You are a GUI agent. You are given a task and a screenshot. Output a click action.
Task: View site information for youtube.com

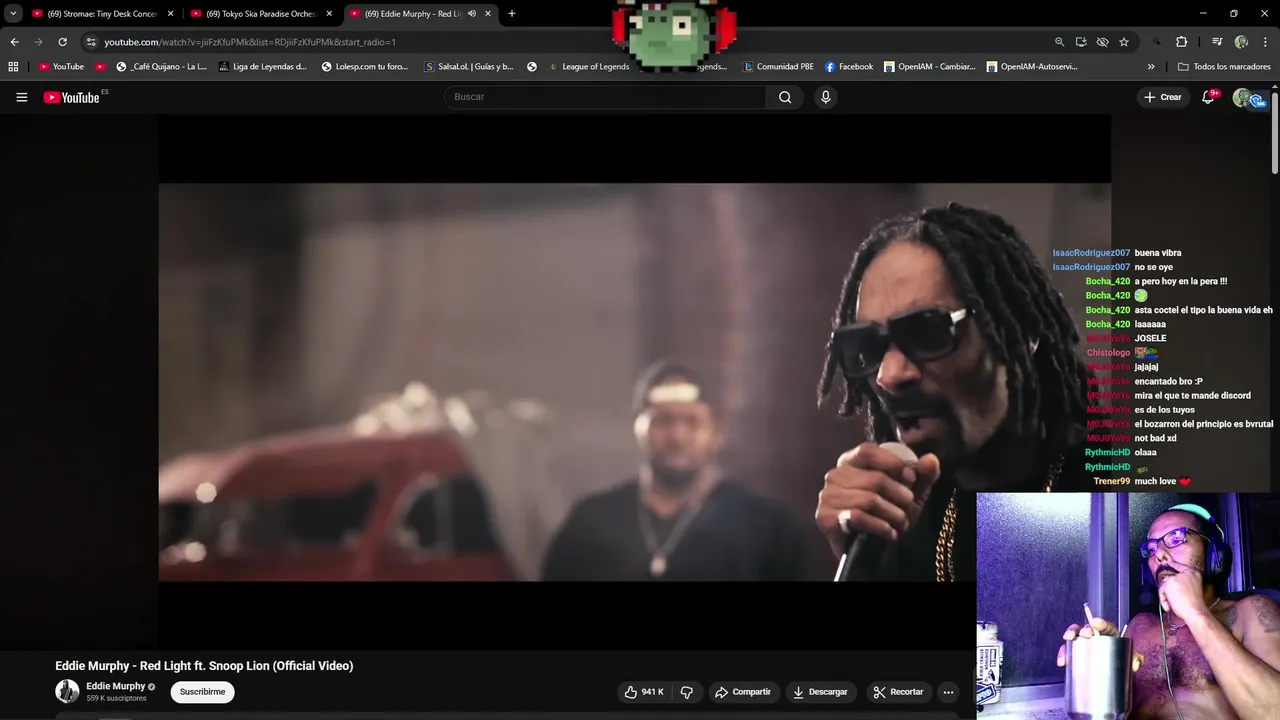coord(91,42)
